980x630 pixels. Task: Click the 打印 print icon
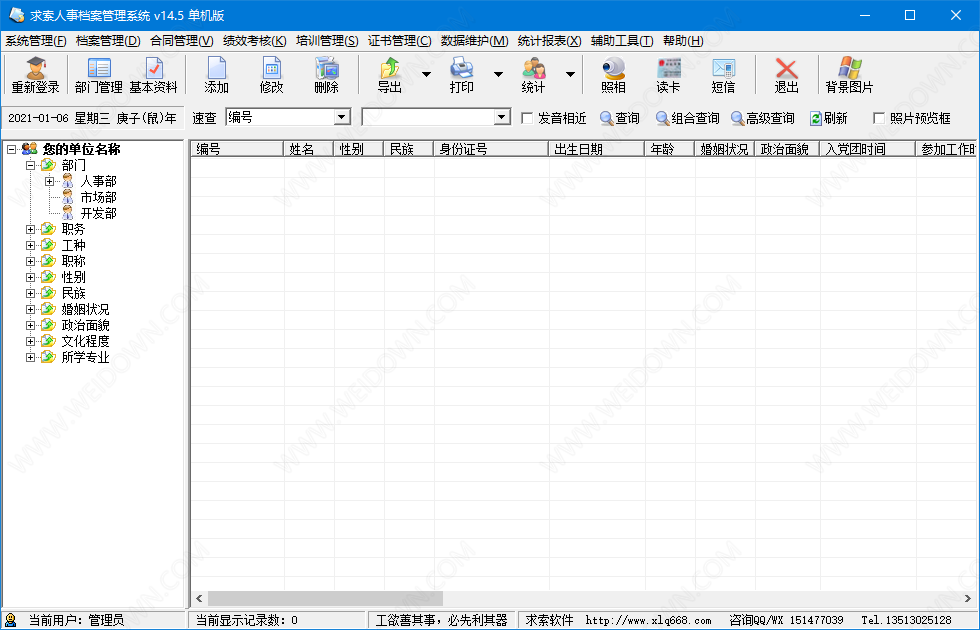pos(461,75)
